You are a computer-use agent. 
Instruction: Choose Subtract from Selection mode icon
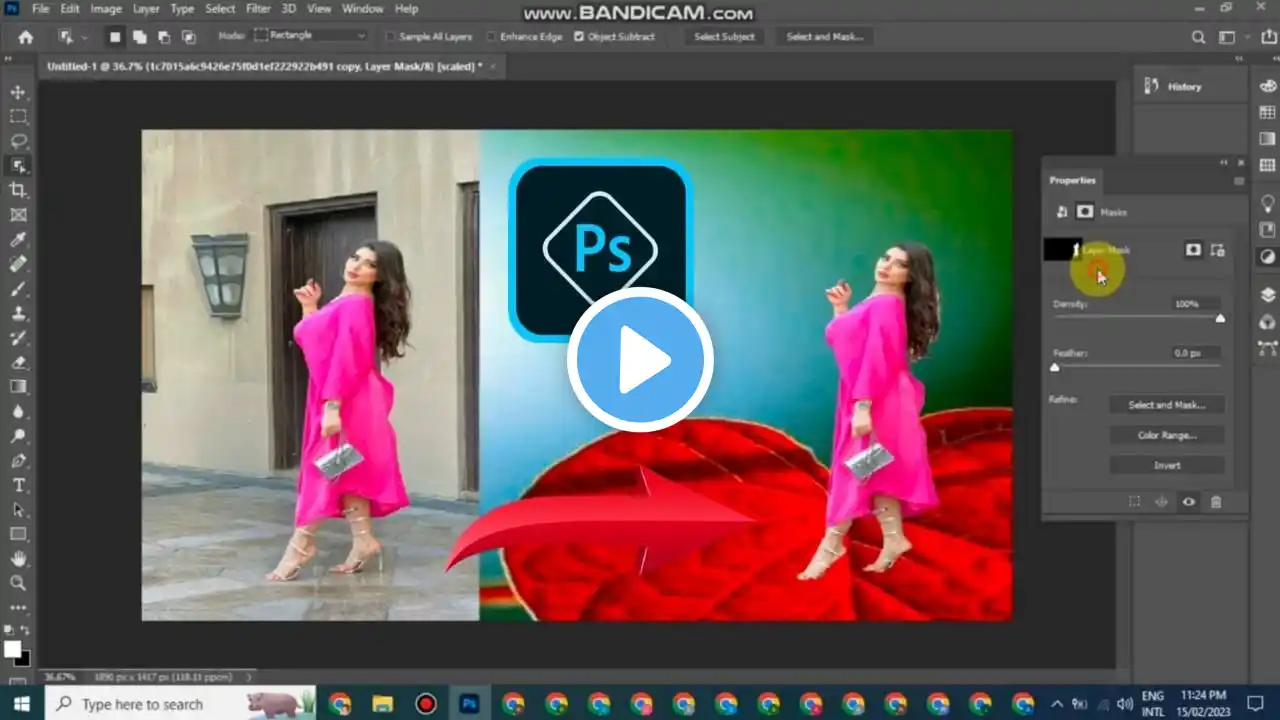163,37
